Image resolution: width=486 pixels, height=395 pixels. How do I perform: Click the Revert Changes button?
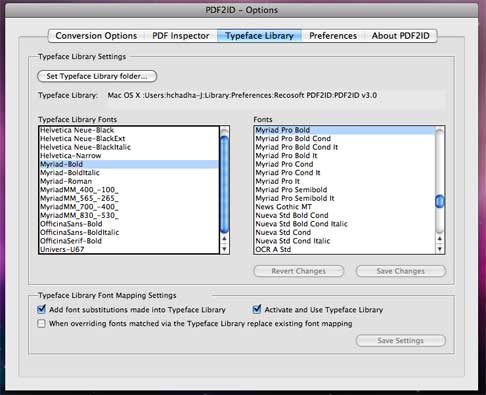point(299,271)
